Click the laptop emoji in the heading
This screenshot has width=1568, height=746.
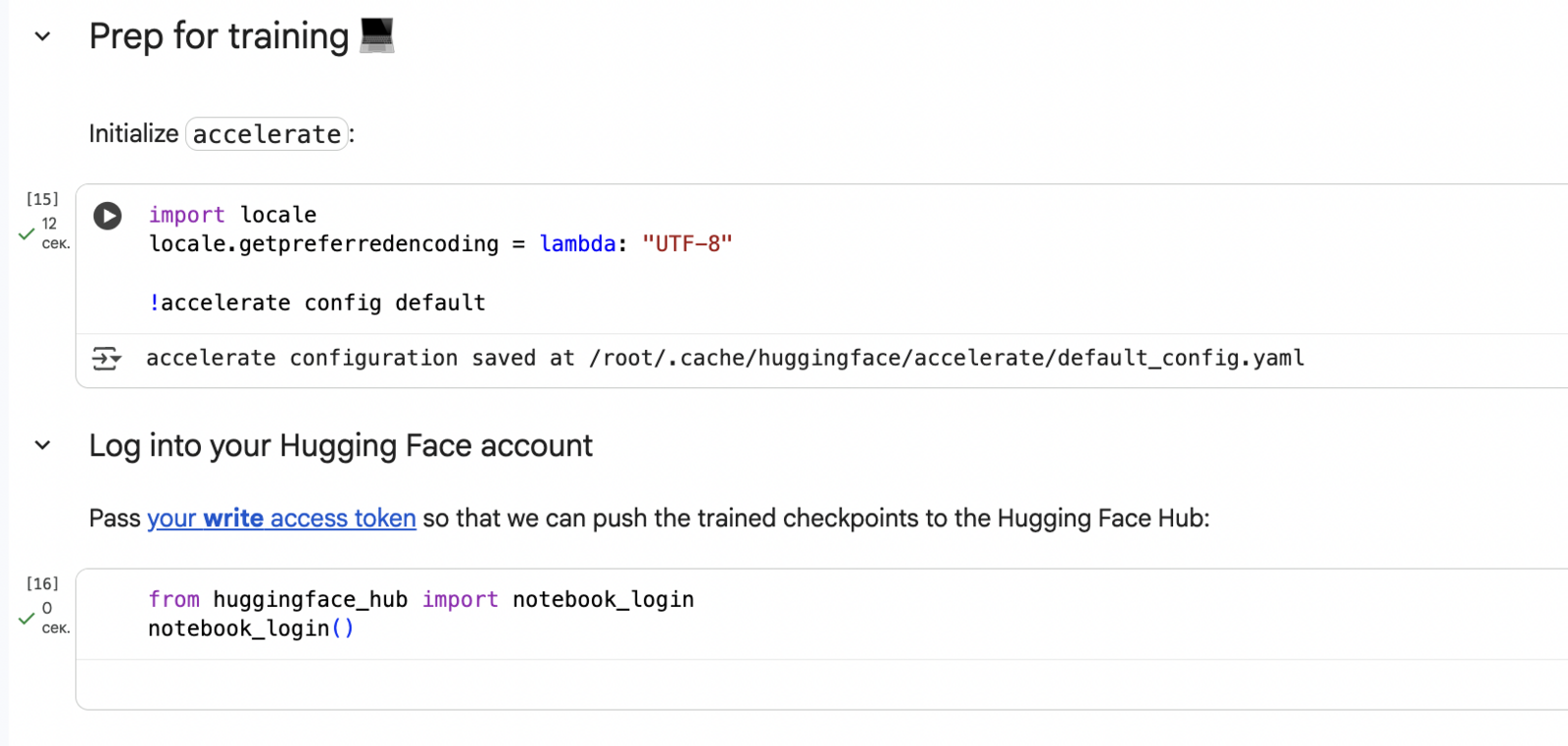(377, 35)
